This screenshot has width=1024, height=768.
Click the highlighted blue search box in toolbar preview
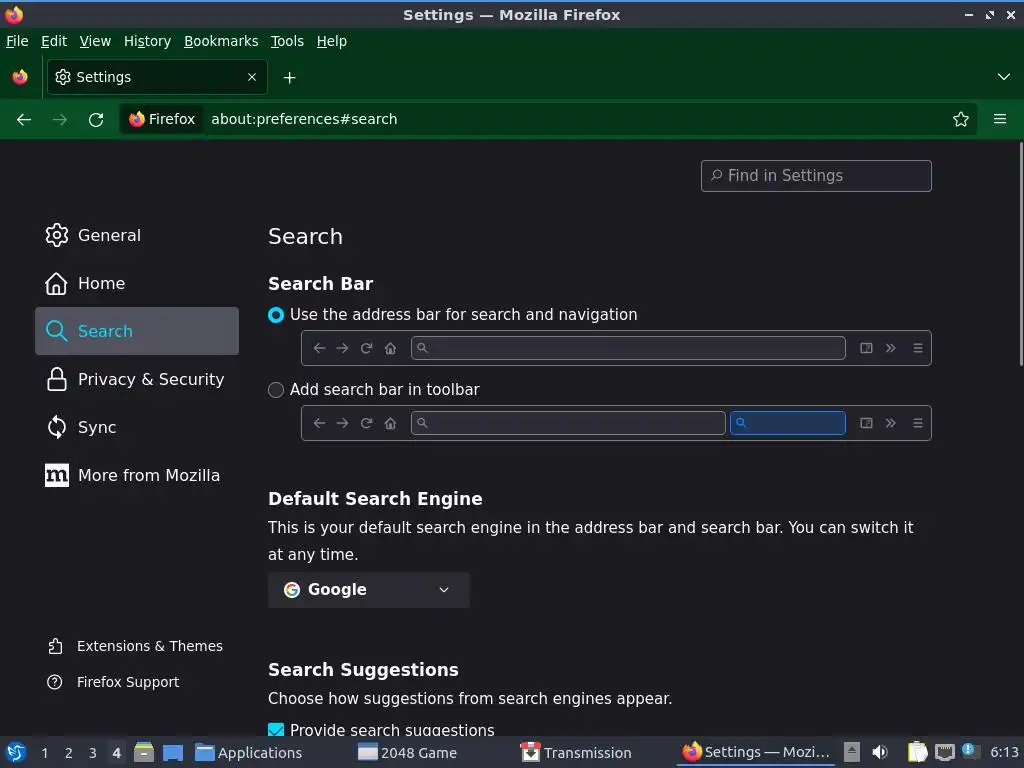click(x=788, y=423)
